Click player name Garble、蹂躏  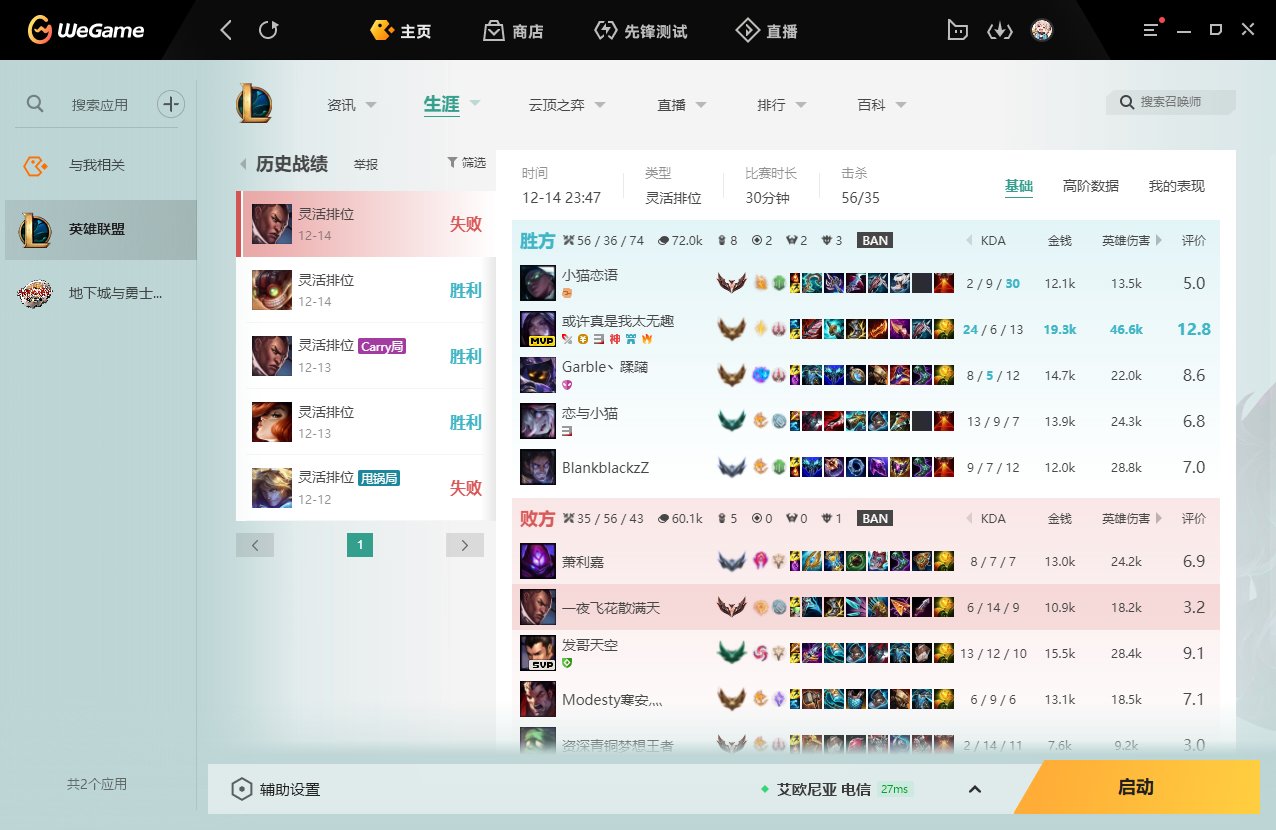[605, 367]
